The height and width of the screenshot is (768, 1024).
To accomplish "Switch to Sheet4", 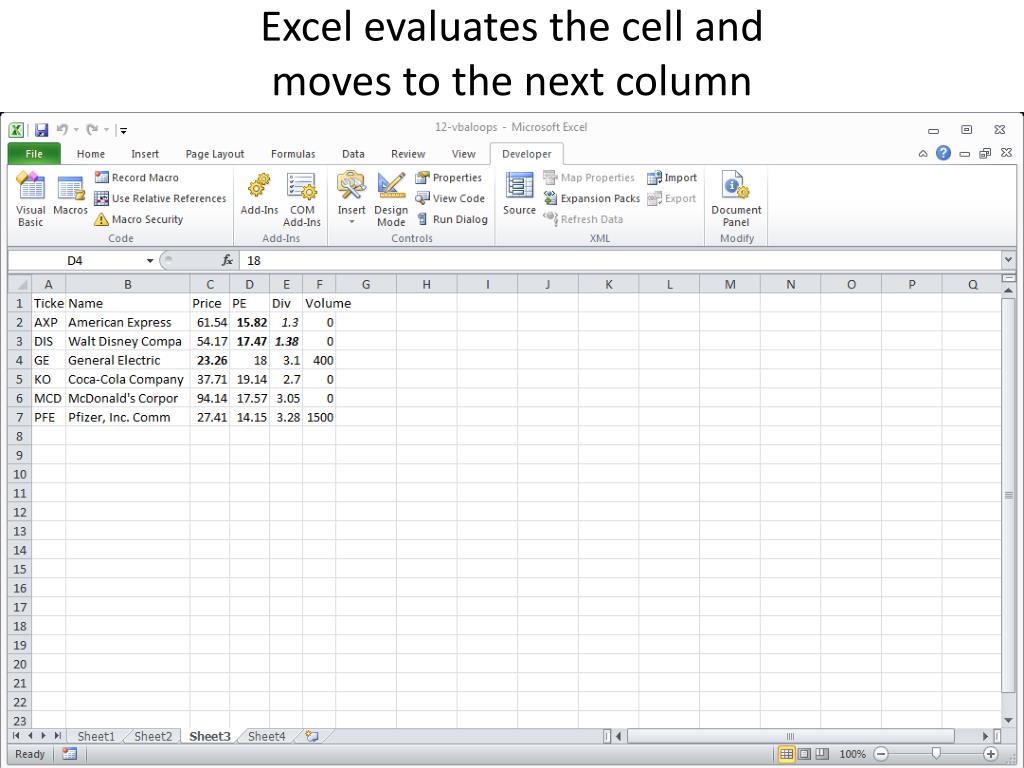I will coord(266,736).
